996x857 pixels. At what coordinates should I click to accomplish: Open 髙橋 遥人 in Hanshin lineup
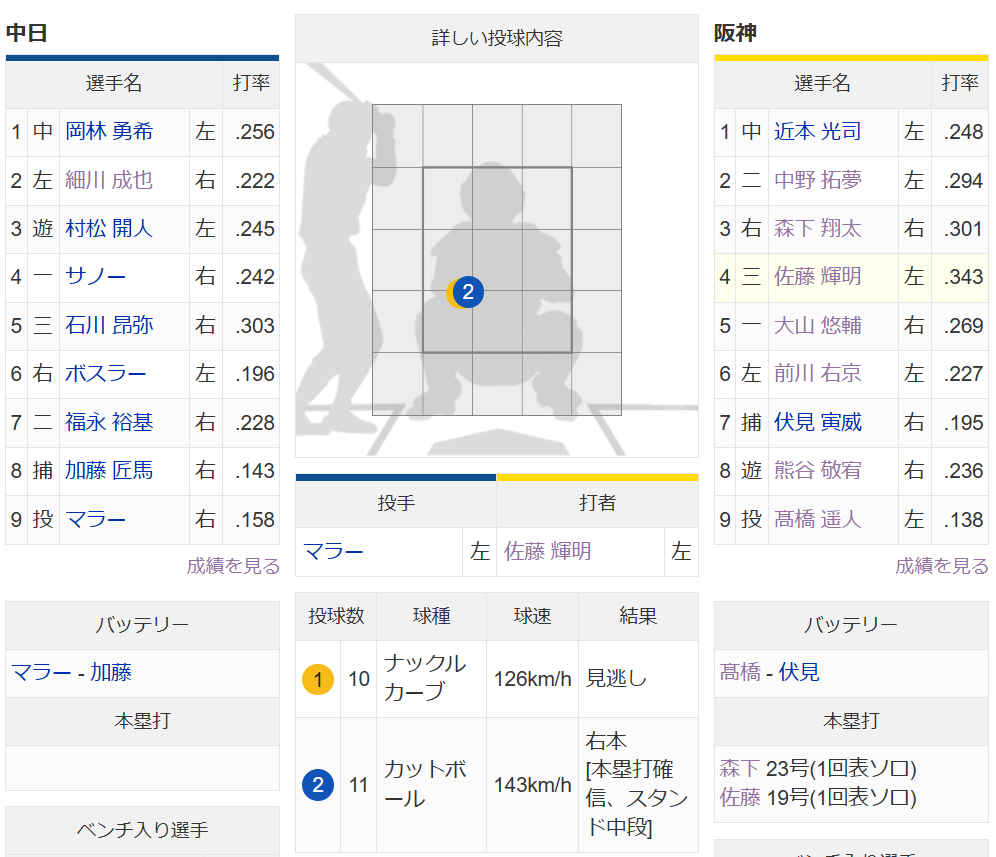(818, 520)
